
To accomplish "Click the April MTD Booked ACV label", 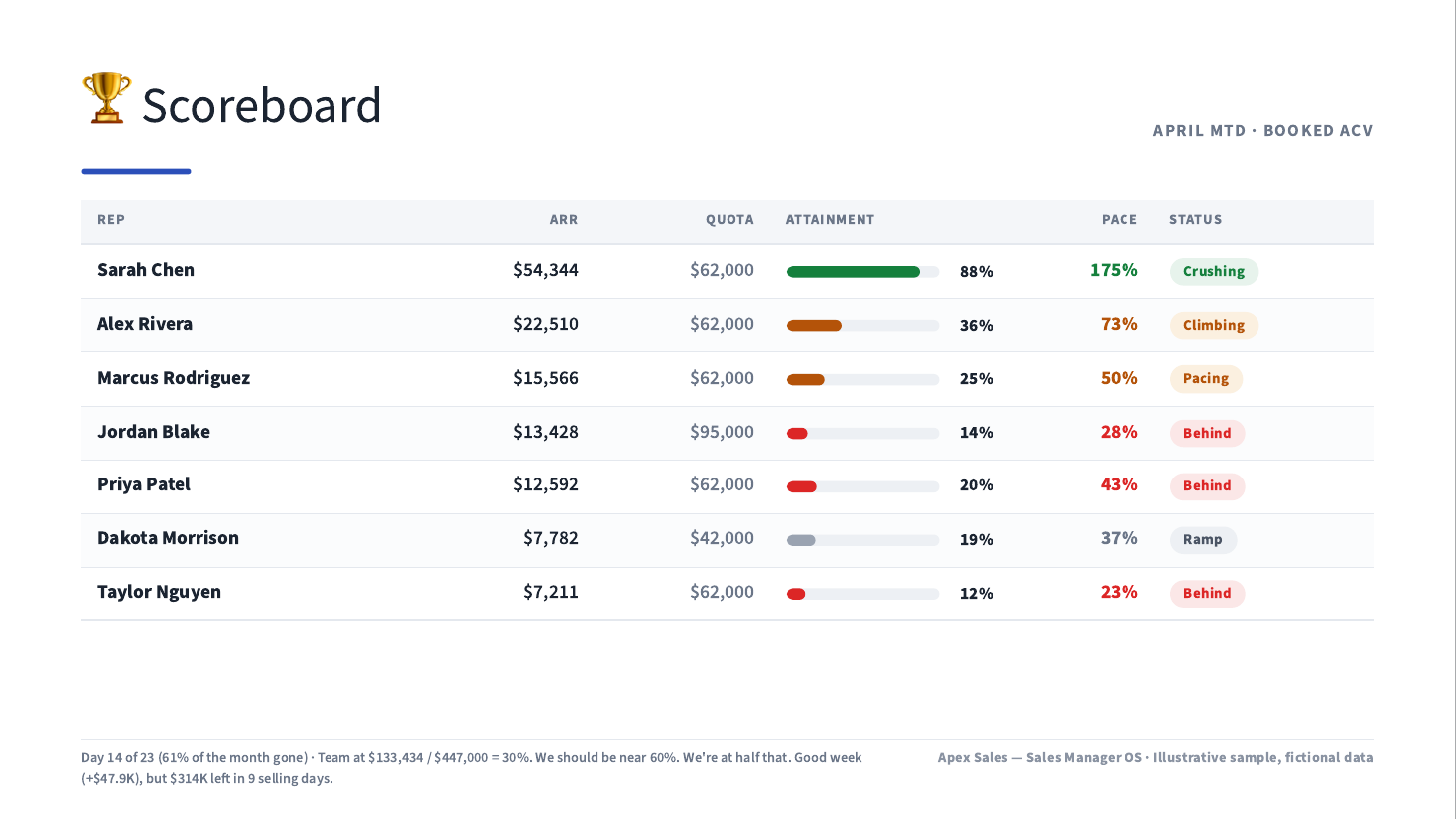I will 1262,131.
